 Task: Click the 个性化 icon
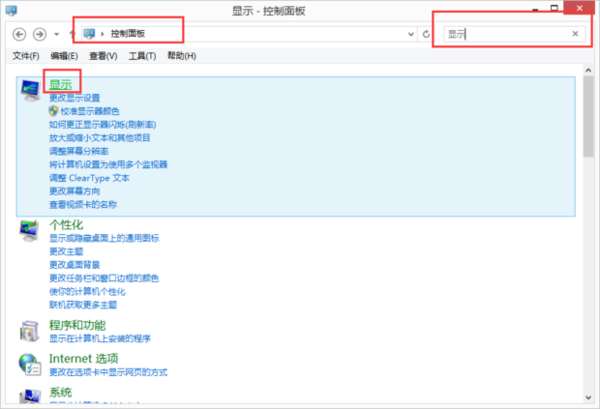tap(29, 230)
